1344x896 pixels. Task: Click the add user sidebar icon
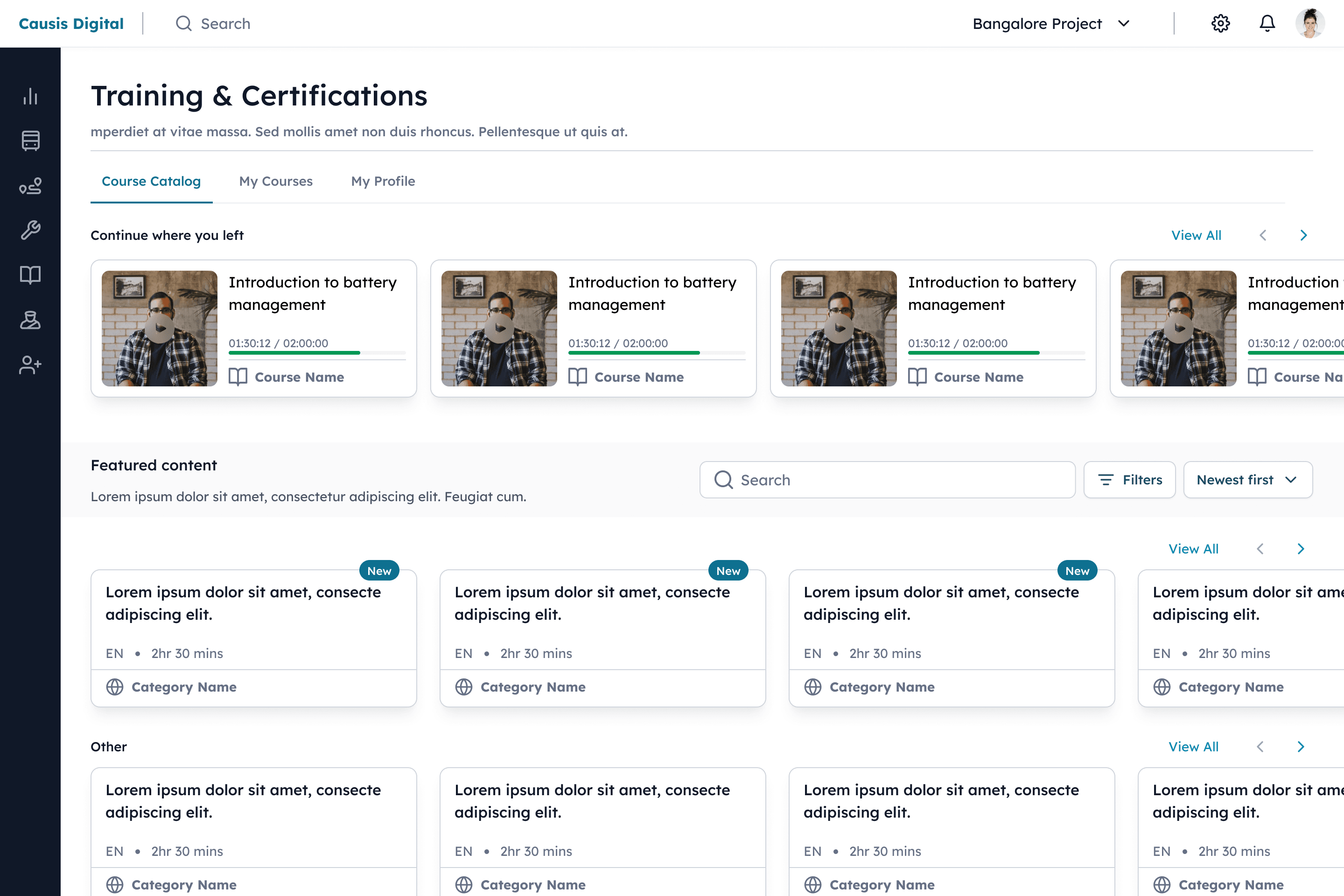click(x=30, y=364)
